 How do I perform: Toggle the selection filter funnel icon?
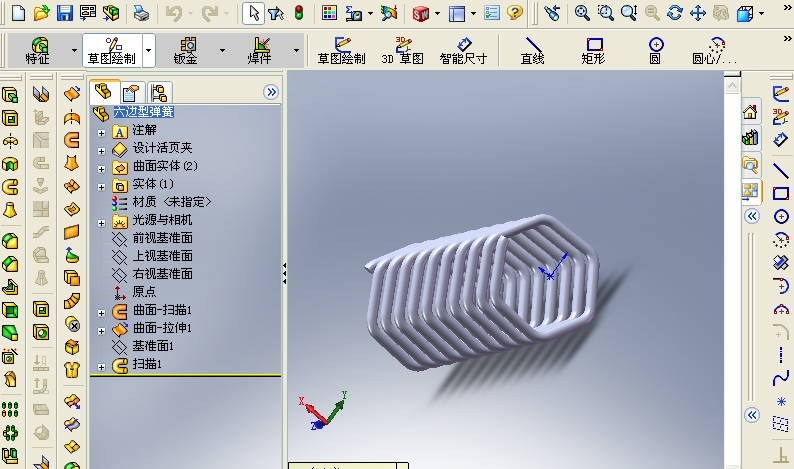pyautogui.click(x=276, y=13)
